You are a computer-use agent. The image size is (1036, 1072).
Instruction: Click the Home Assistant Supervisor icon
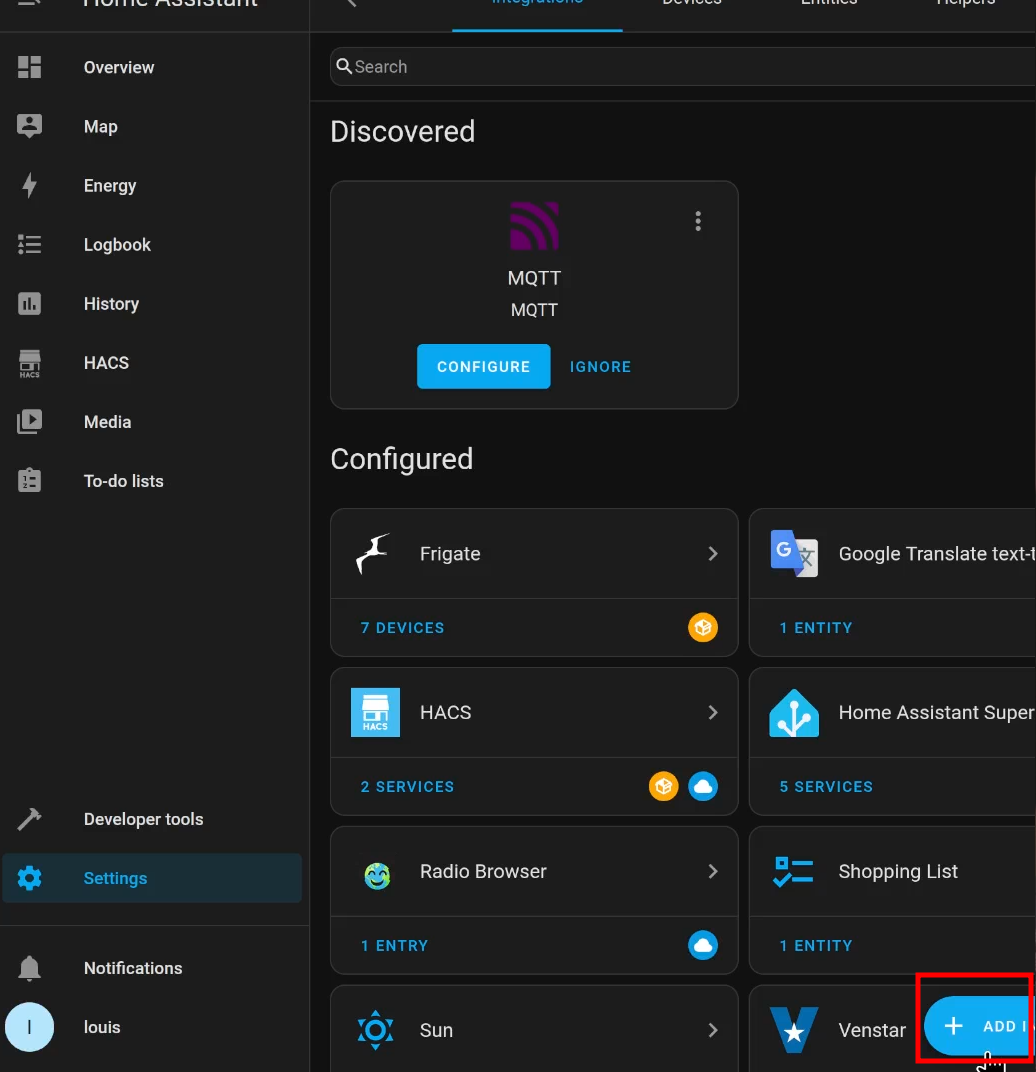coord(794,712)
